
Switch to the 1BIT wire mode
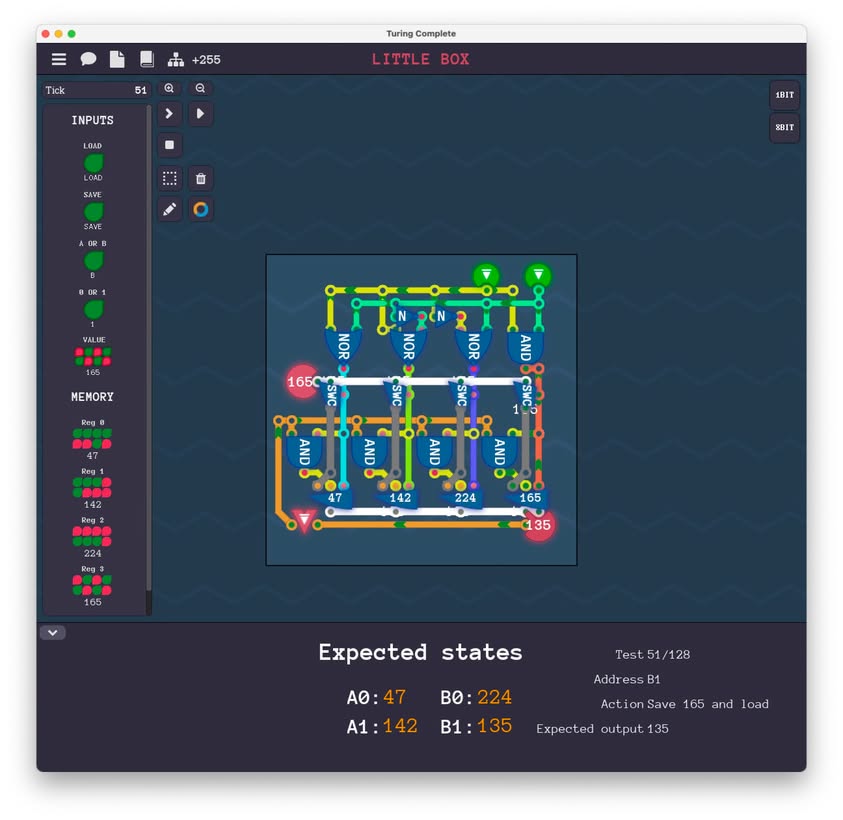784,96
